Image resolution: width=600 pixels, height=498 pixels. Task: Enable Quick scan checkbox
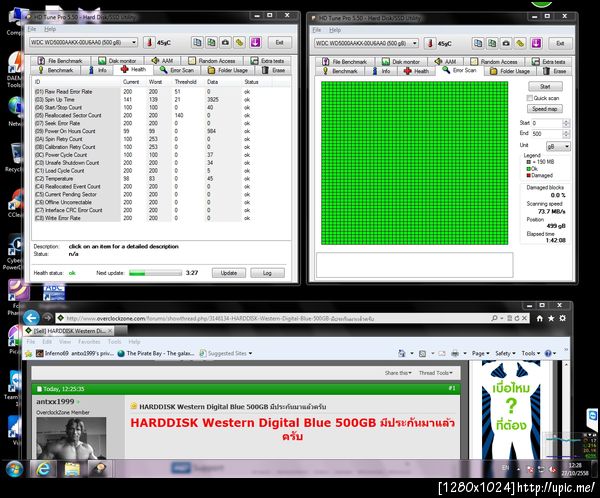[530, 98]
